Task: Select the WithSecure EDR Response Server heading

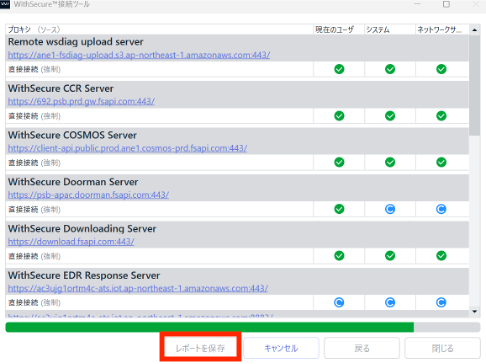Action: pos(84,275)
